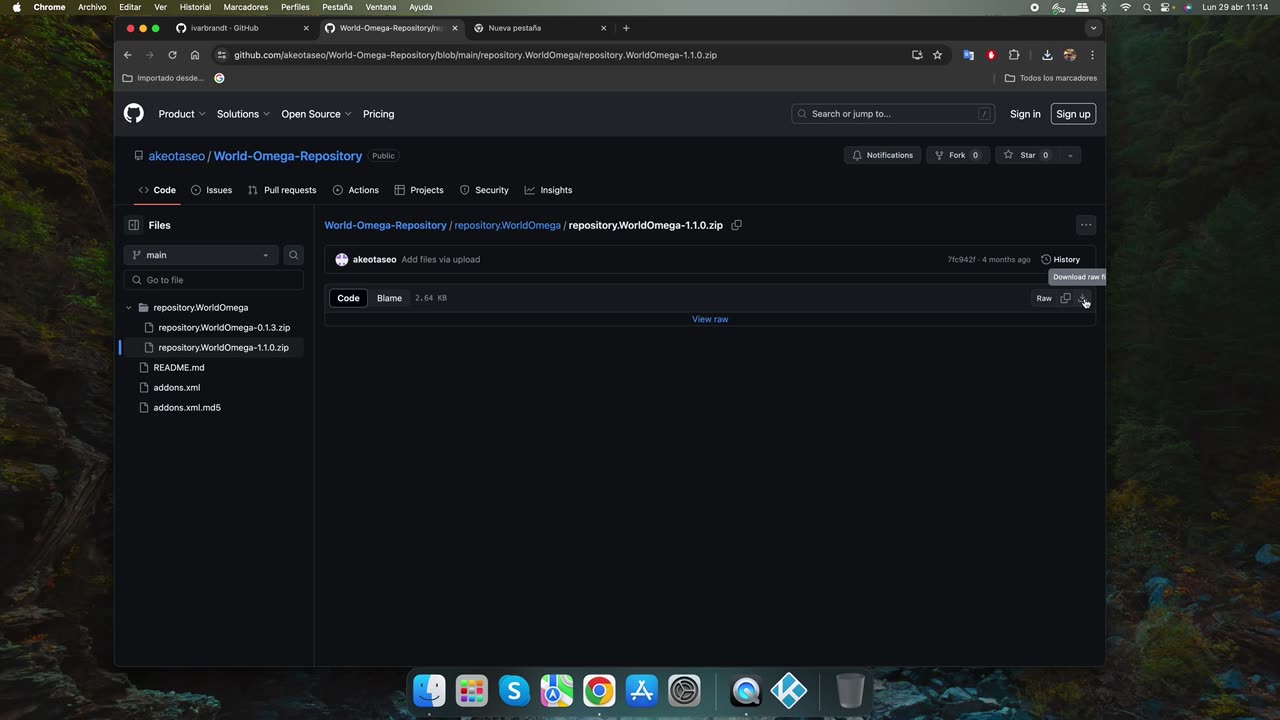Screen dimensions: 1280x720
Task: Click Pricing link in header
Action: [x=378, y=114]
